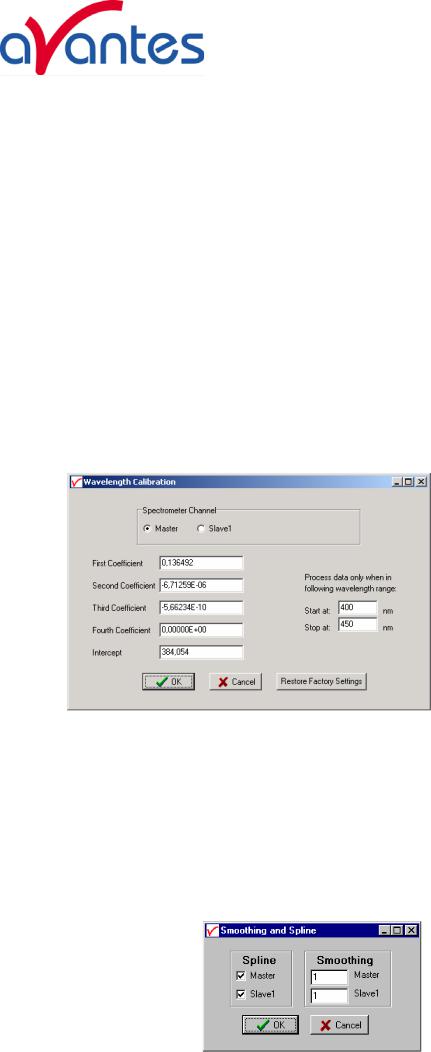Click the 'Stop at' wavelength field
The image size is (431, 1052).
click(x=359, y=625)
